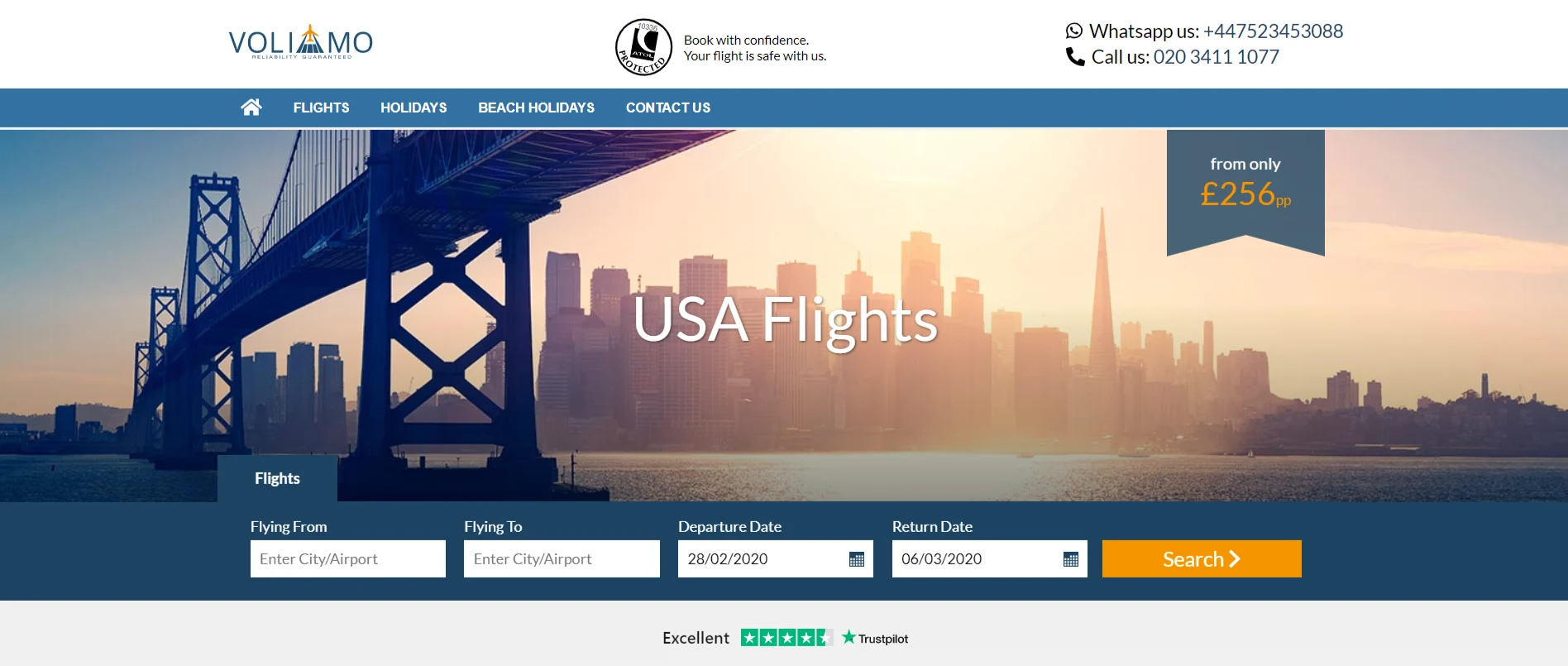Click the ATOL Protected badge
1568x666 pixels.
click(643, 47)
